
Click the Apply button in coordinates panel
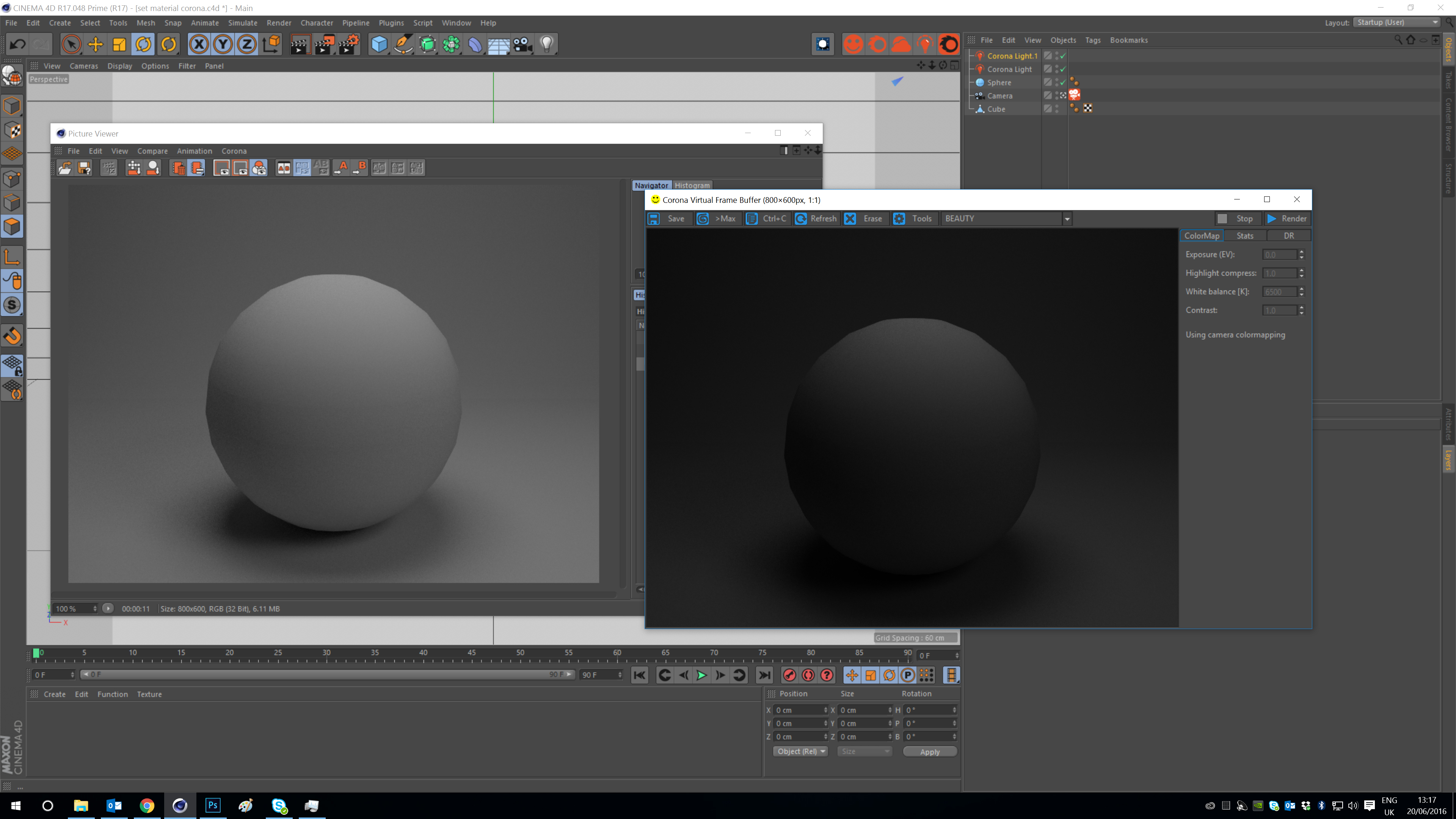pos(929,752)
